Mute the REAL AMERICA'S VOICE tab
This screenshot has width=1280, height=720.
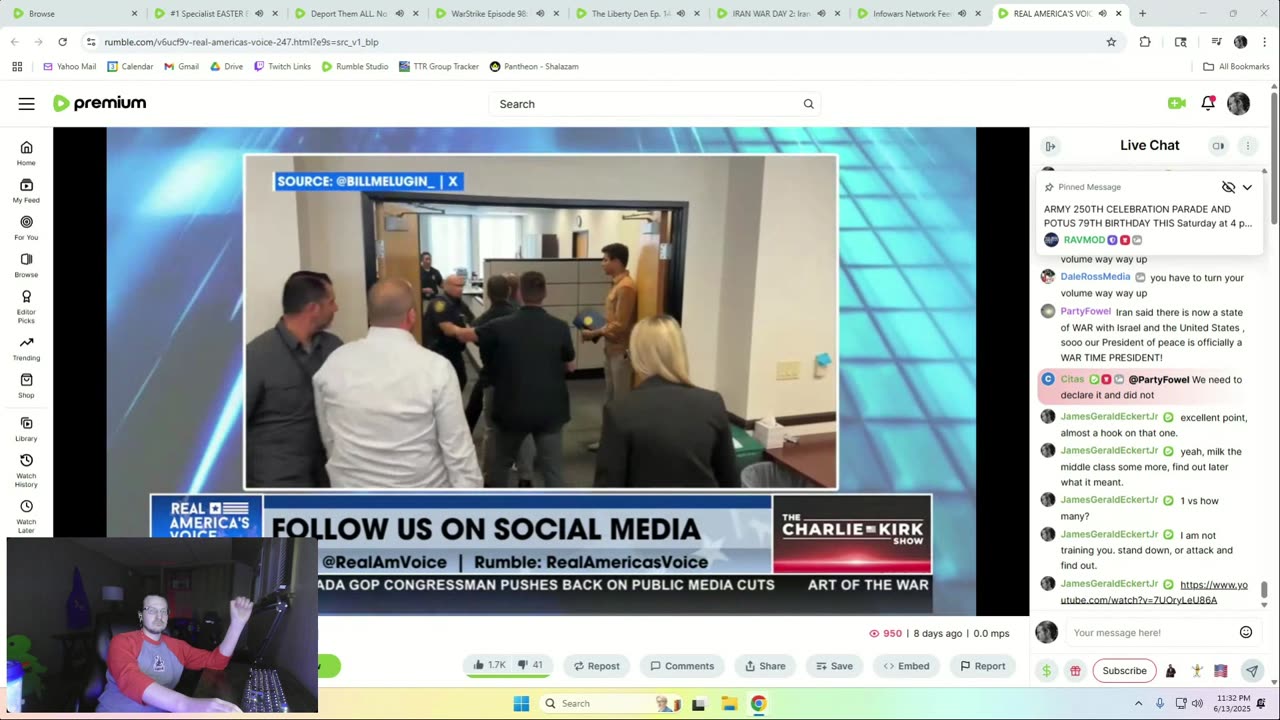coord(1102,14)
